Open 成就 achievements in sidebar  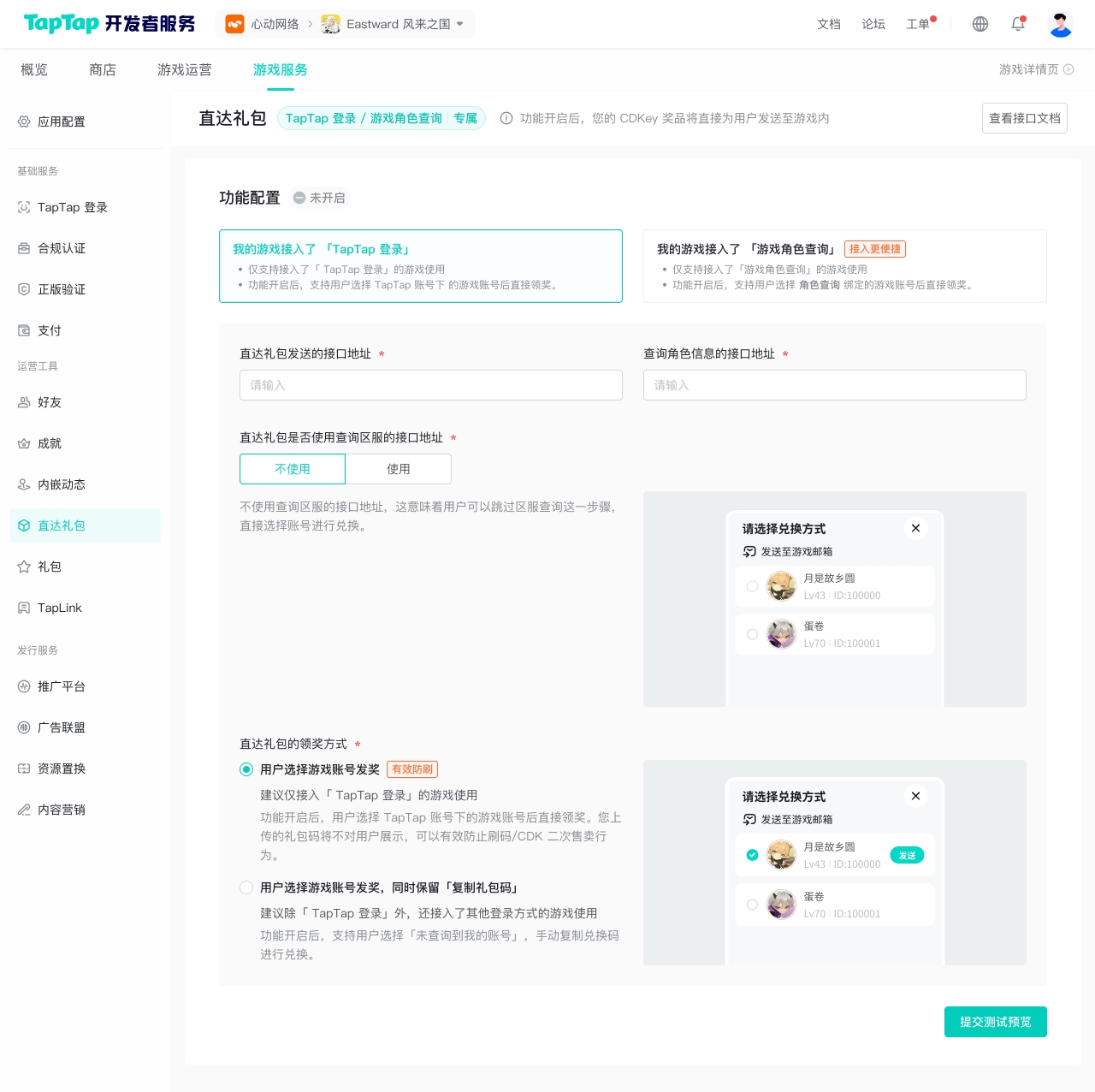50,443
